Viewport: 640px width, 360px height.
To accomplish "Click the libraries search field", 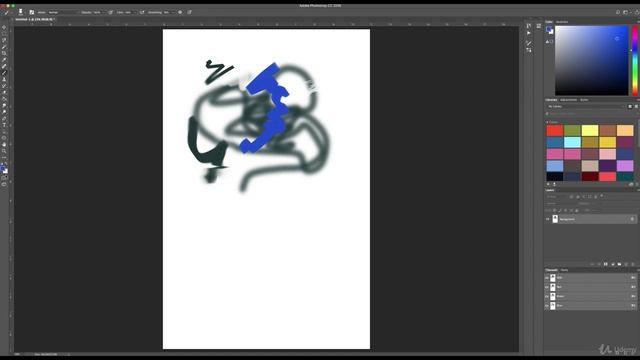I will coord(590,114).
